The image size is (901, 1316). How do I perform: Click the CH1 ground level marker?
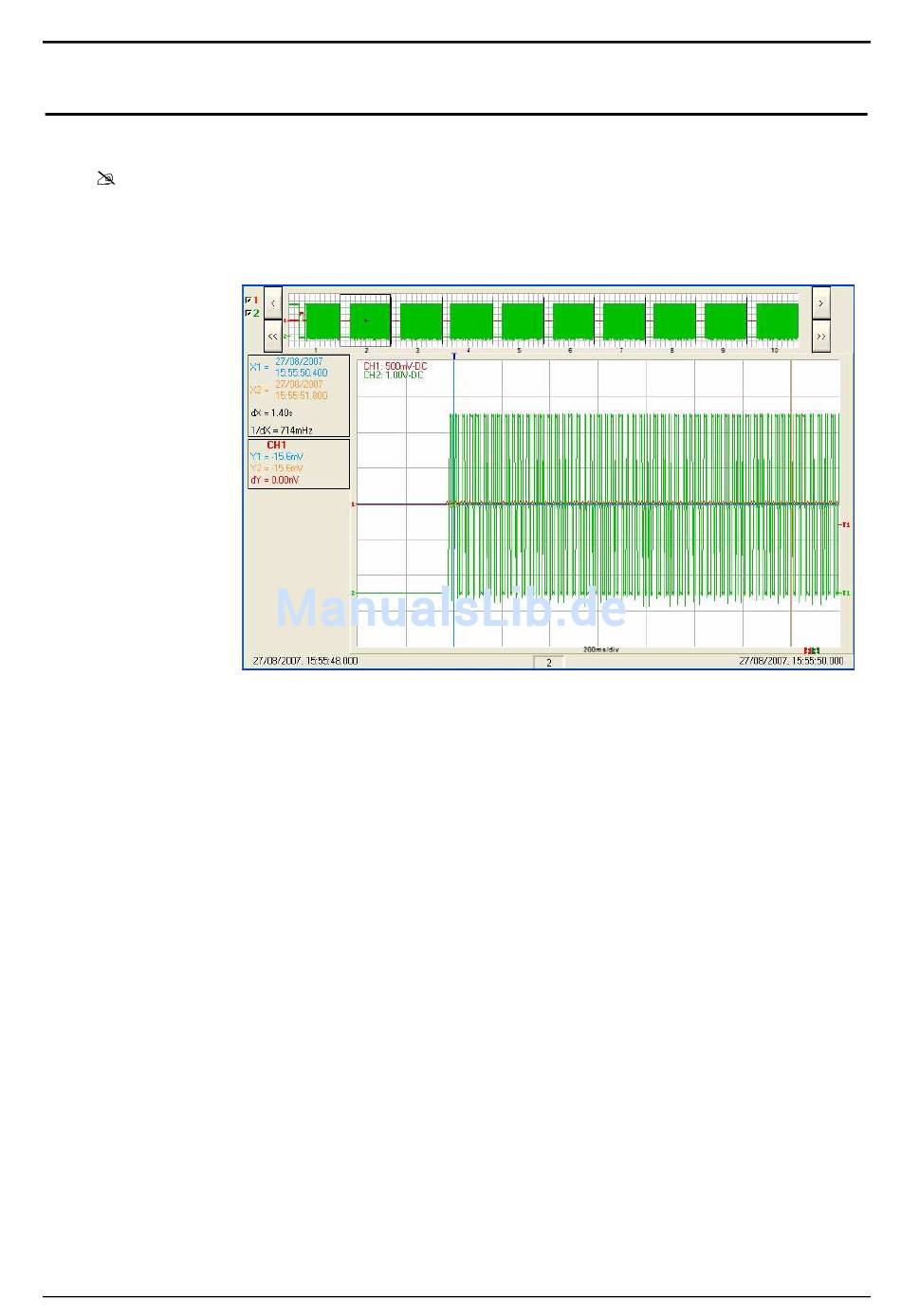tap(353, 504)
